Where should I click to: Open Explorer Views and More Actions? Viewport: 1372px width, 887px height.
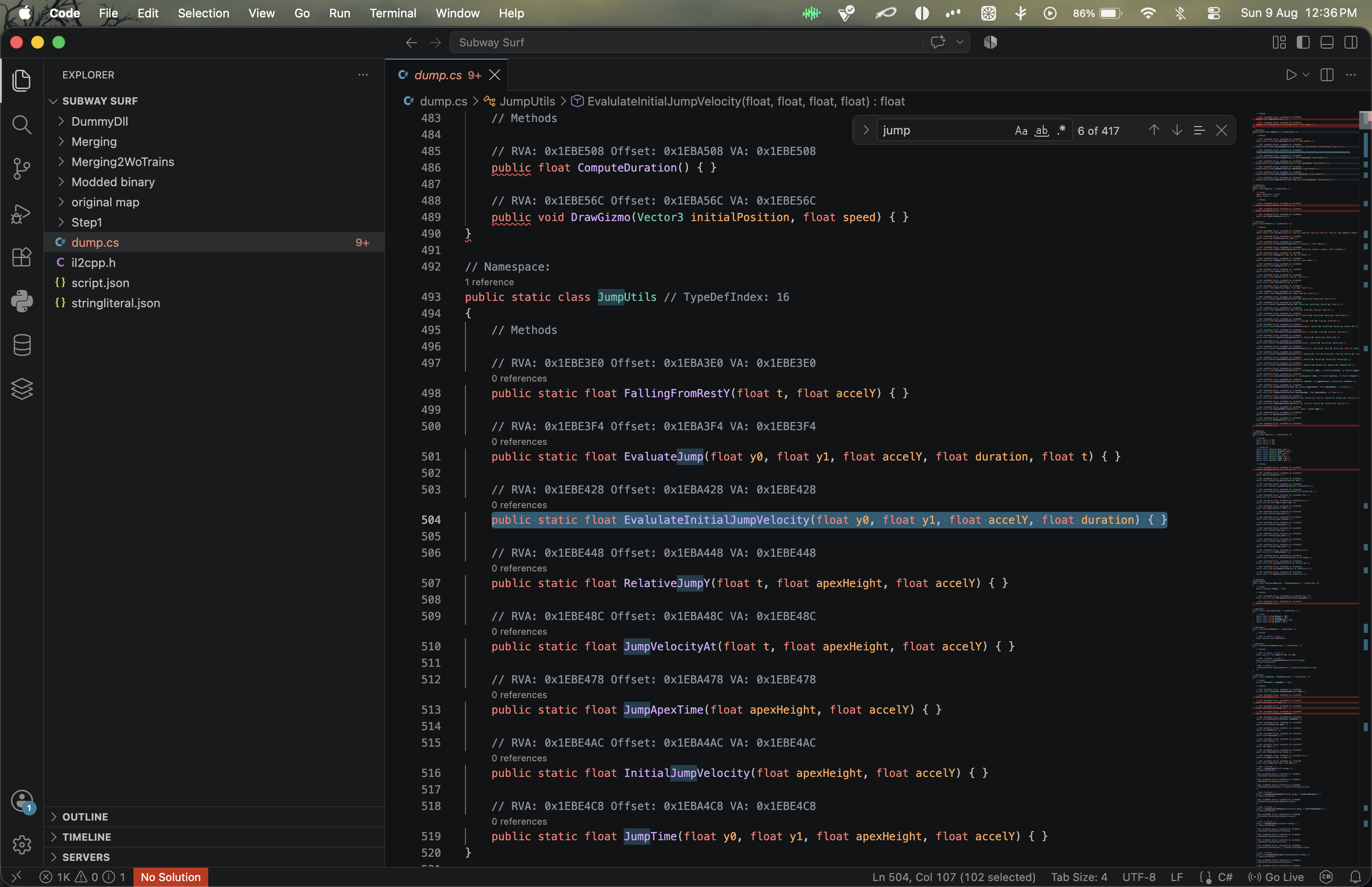click(363, 75)
